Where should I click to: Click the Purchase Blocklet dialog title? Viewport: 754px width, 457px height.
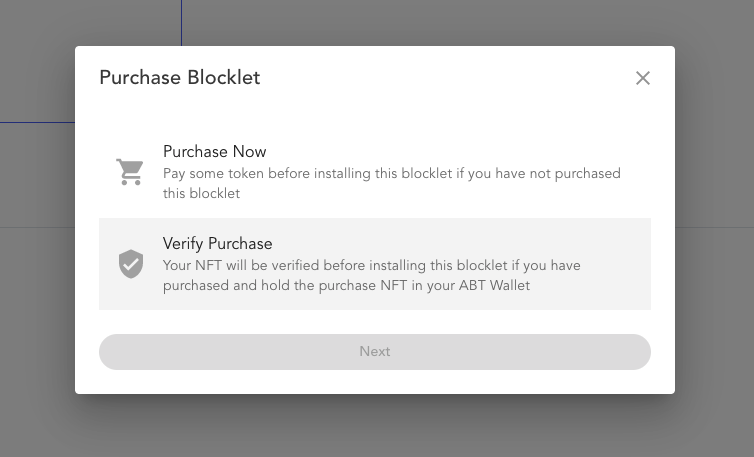click(x=179, y=78)
